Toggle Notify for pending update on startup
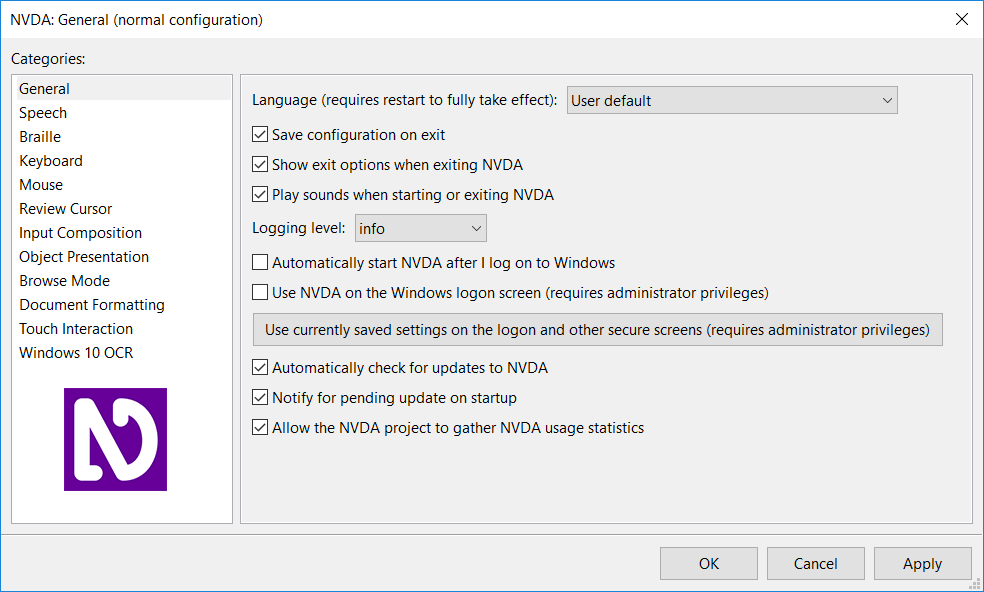The image size is (984, 592). (x=261, y=398)
